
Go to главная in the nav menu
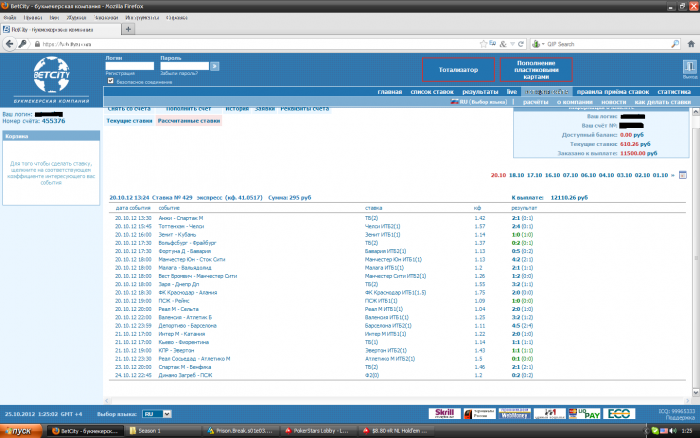coord(390,92)
